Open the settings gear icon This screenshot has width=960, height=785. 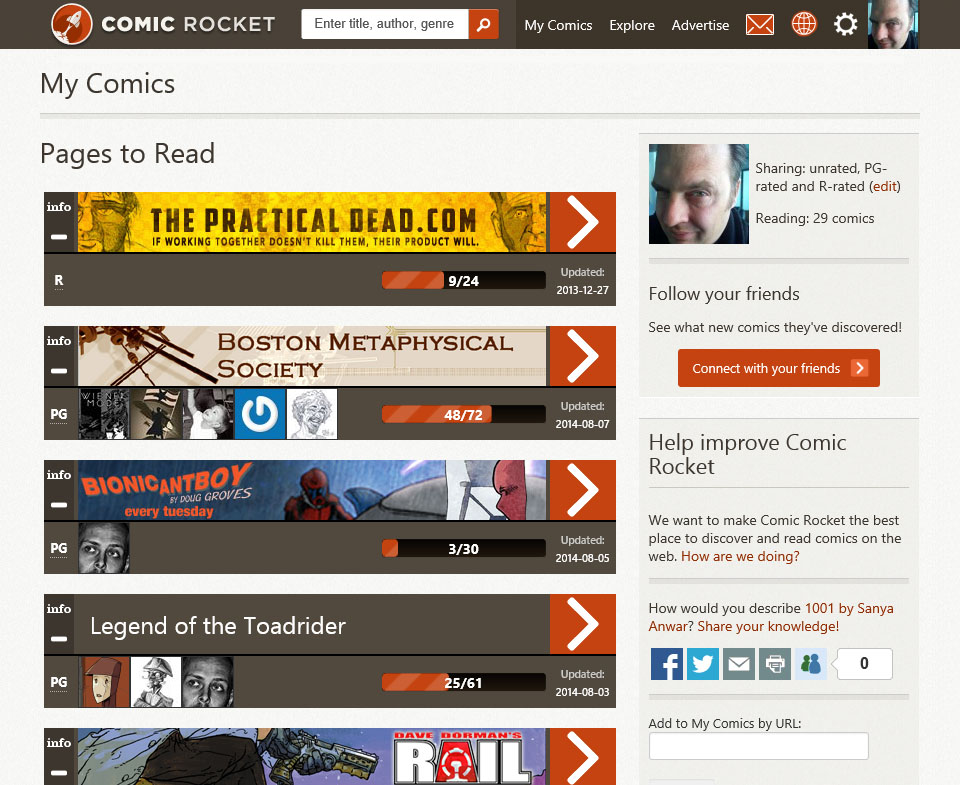(x=846, y=24)
